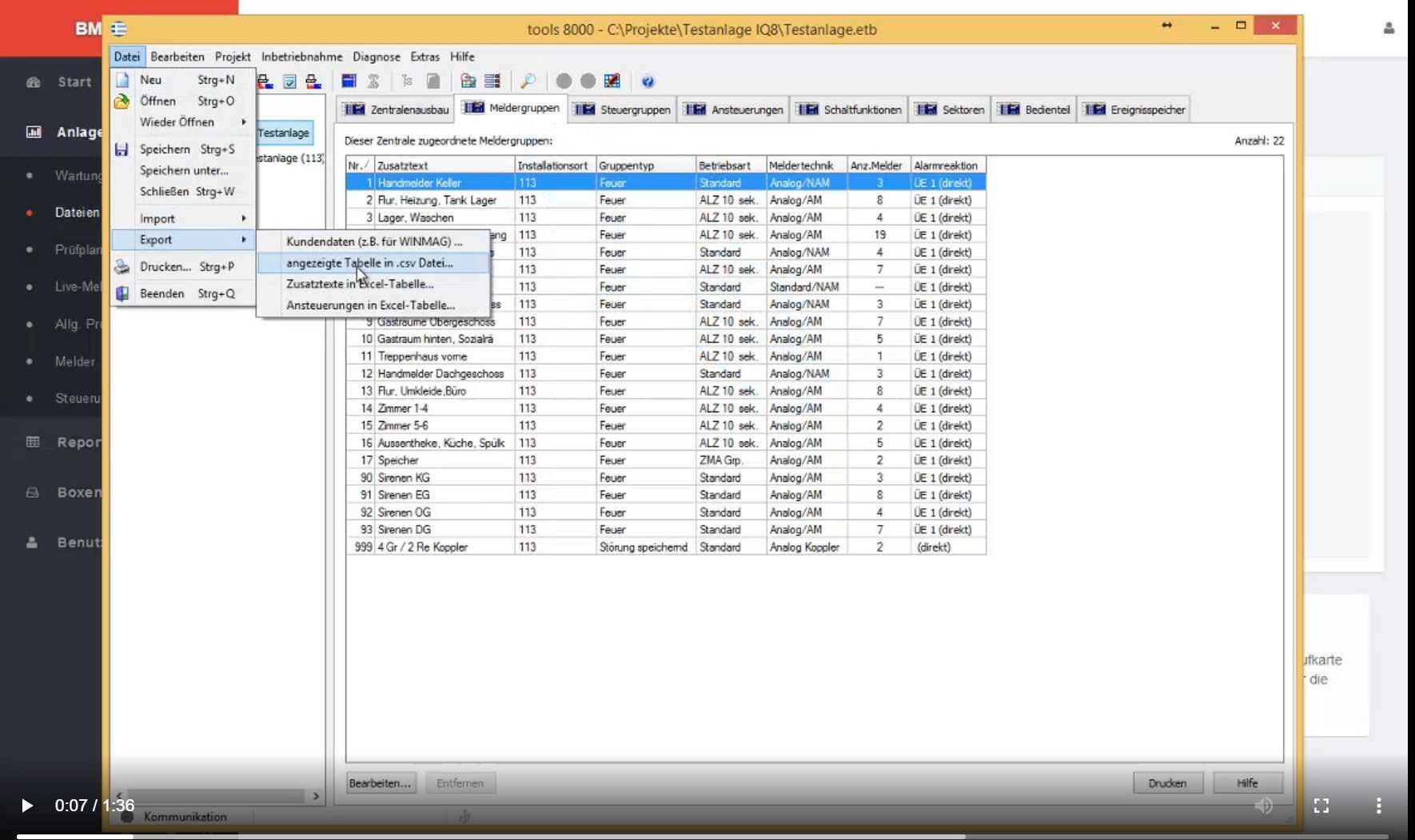Image resolution: width=1415 pixels, height=840 pixels.
Task: Click the blue window toolbar icon
Action: (349, 81)
